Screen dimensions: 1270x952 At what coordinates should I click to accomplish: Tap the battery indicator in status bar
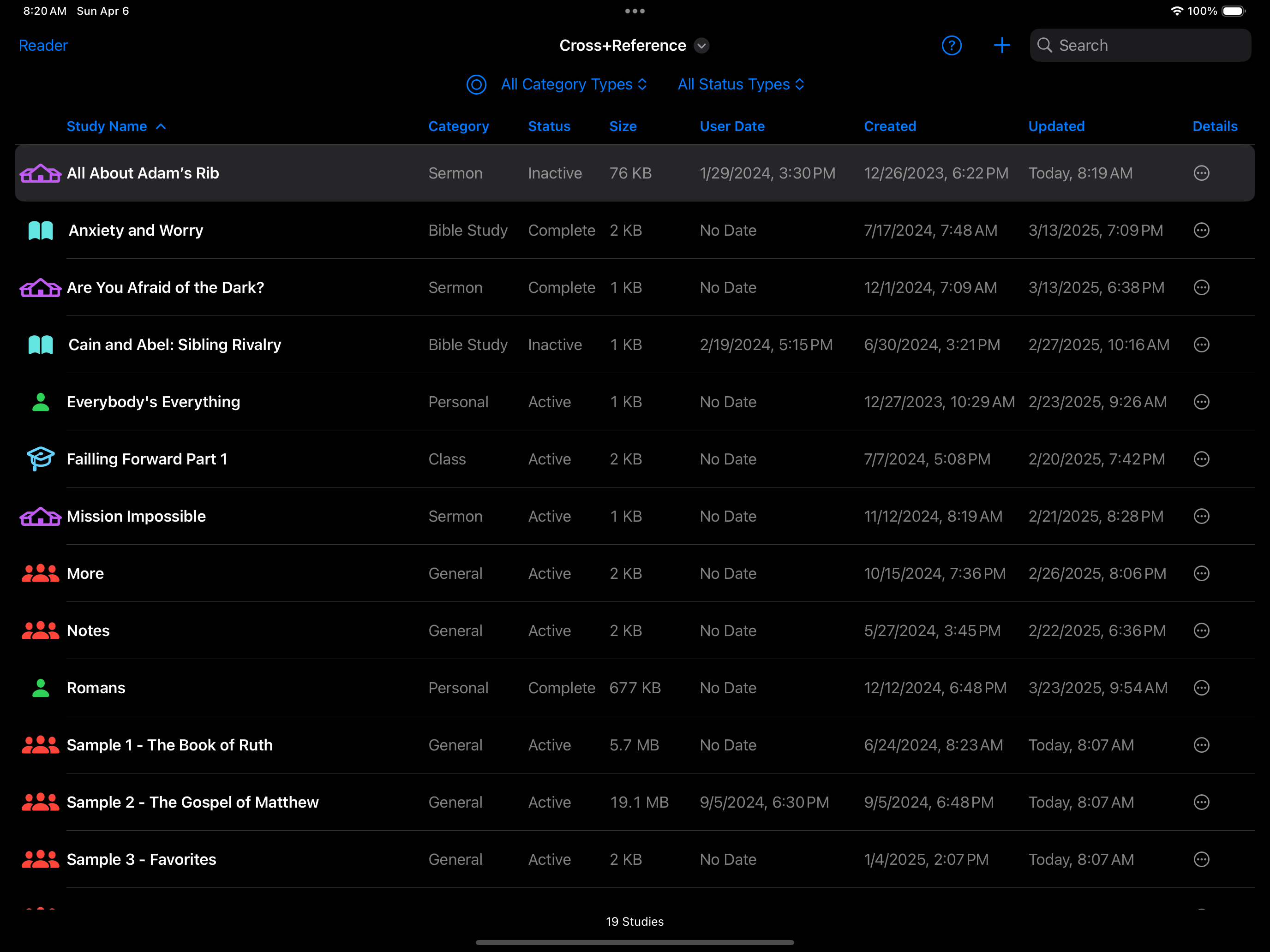point(1233,11)
